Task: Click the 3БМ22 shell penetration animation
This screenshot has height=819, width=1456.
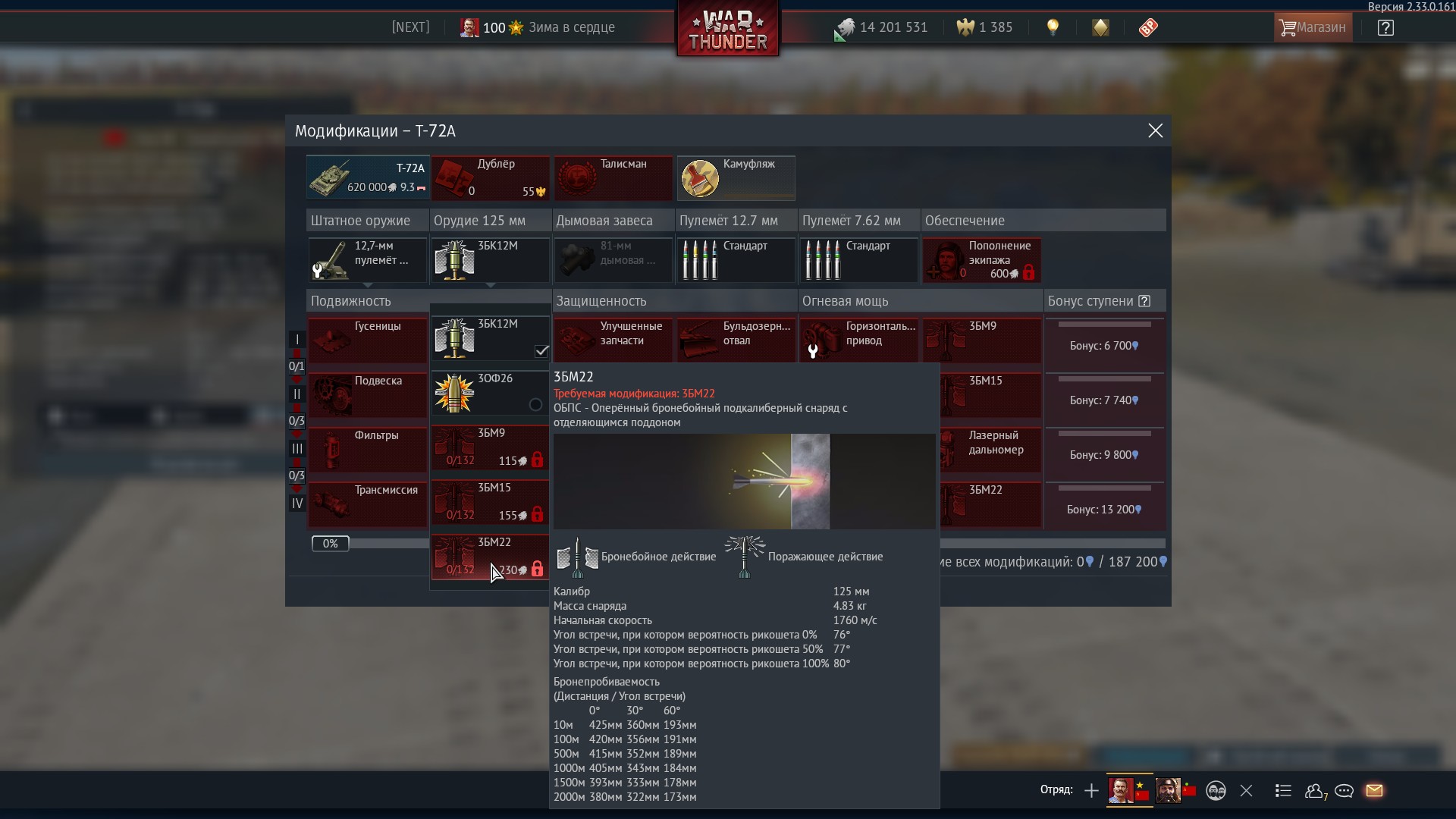Action: click(x=744, y=482)
